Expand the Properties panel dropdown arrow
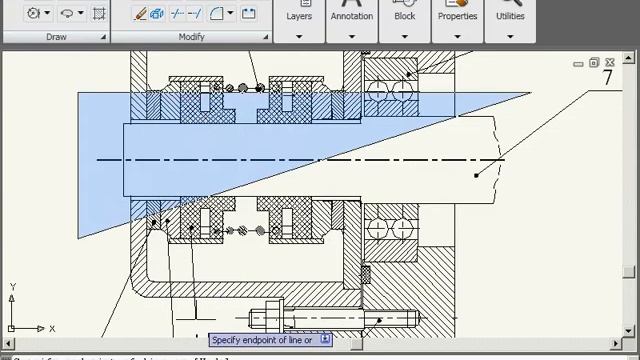 pos(458,36)
